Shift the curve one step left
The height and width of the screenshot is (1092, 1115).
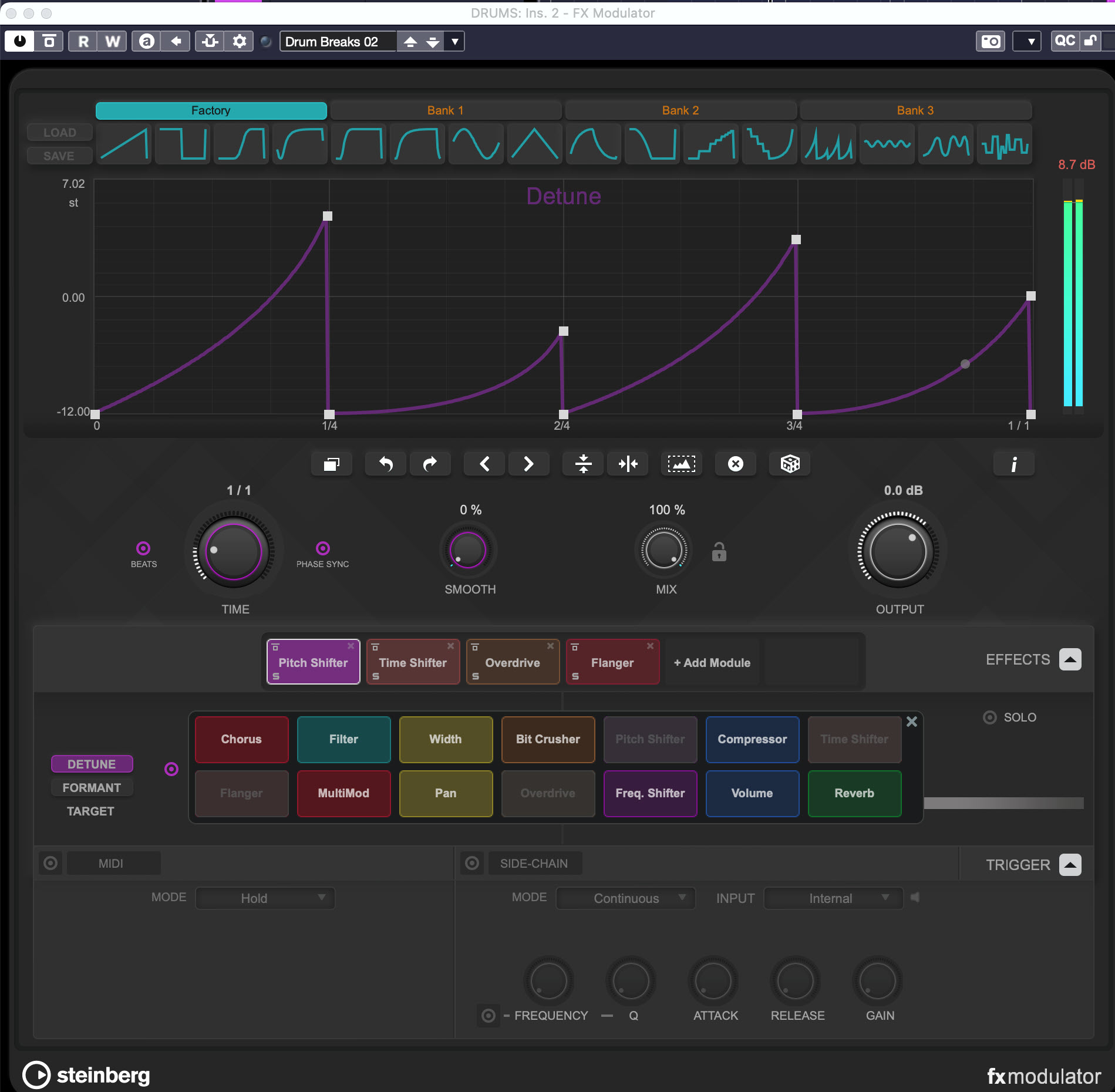[x=484, y=464]
